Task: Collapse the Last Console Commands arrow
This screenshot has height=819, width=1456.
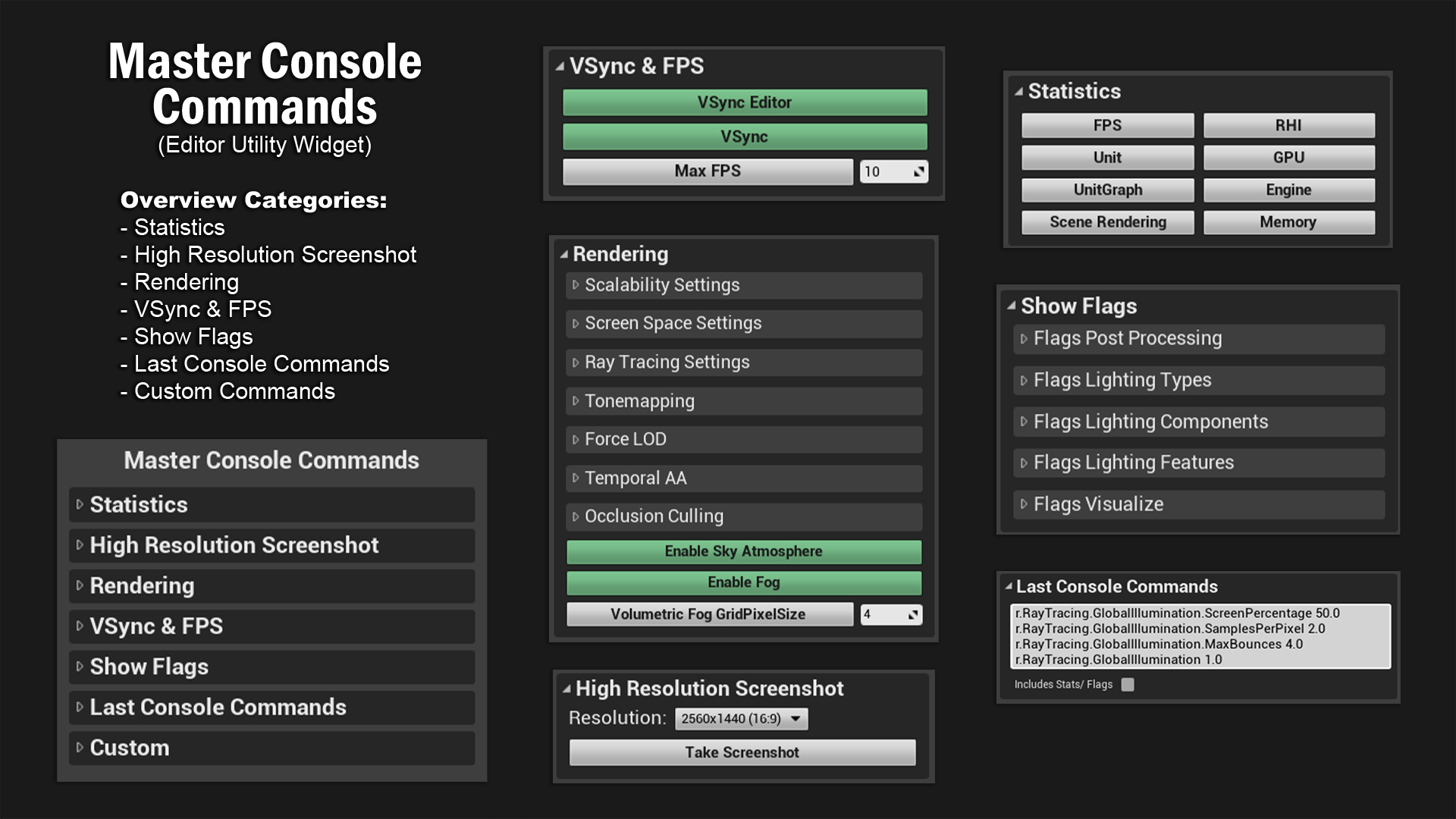Action: 1008,587
